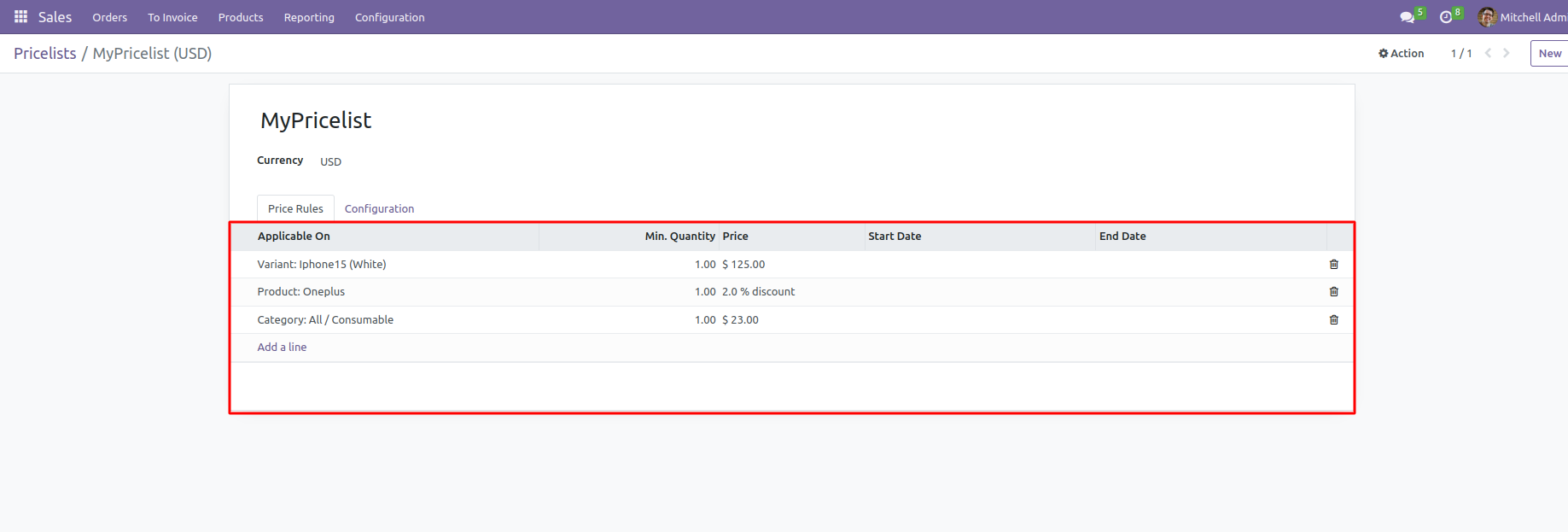Click min quantity 1.00 in Oneplus row
The width and height of the screenshot is (1568, 532).
pyautogui.click(x=705, y=292)
